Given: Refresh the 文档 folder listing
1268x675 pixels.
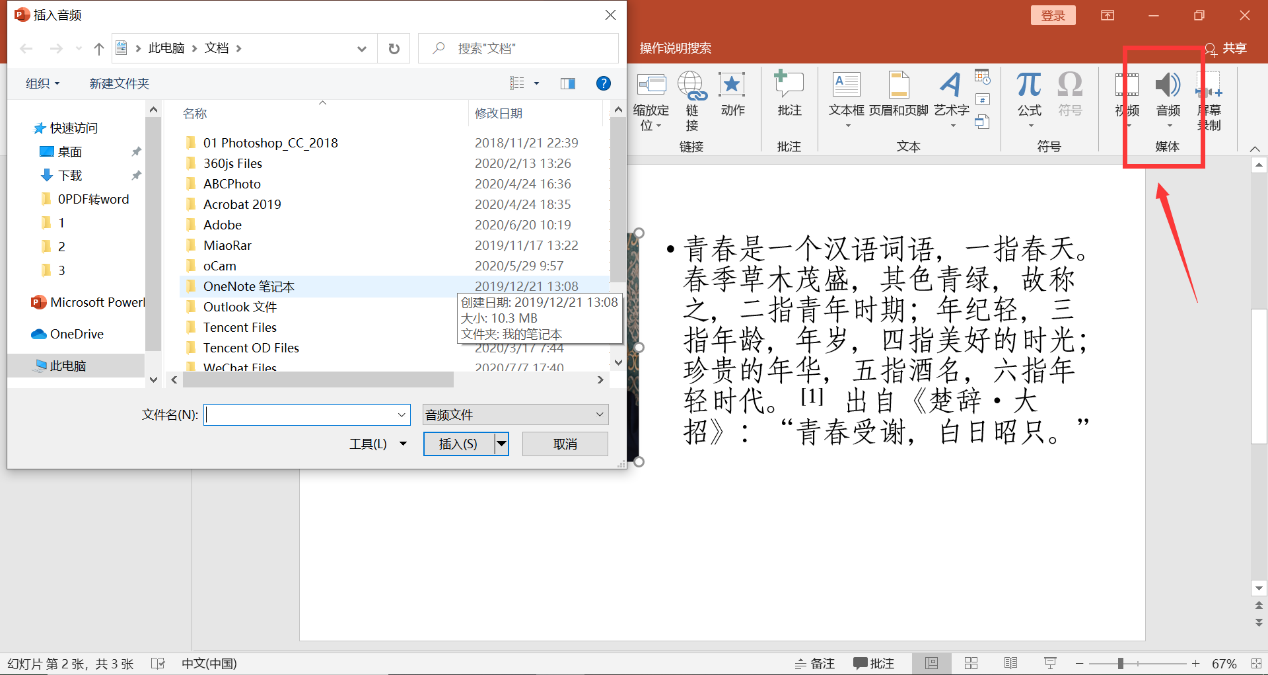Looking at the screenshot, I should coord(393,48).
